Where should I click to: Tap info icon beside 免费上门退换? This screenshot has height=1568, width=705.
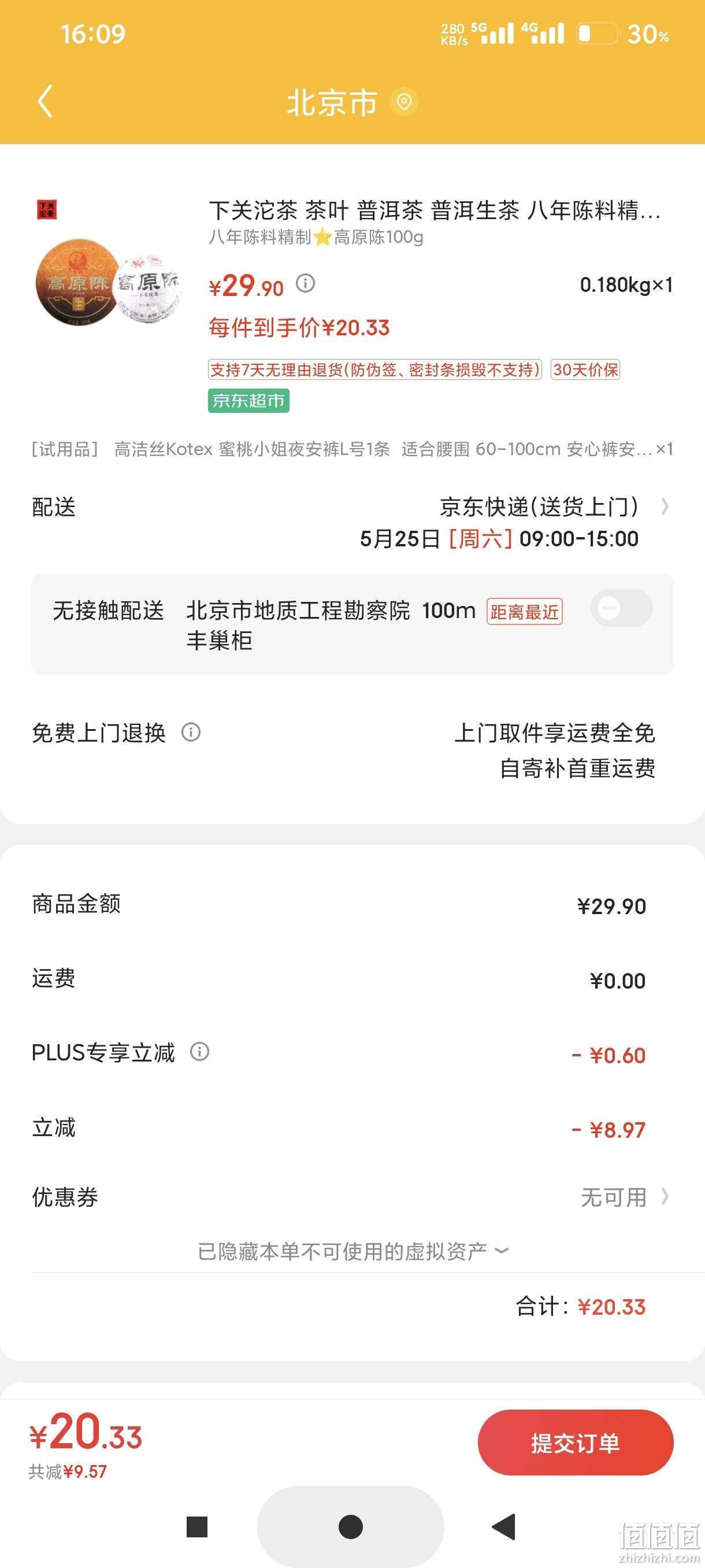pyautogui.click(x=191, y=731)
